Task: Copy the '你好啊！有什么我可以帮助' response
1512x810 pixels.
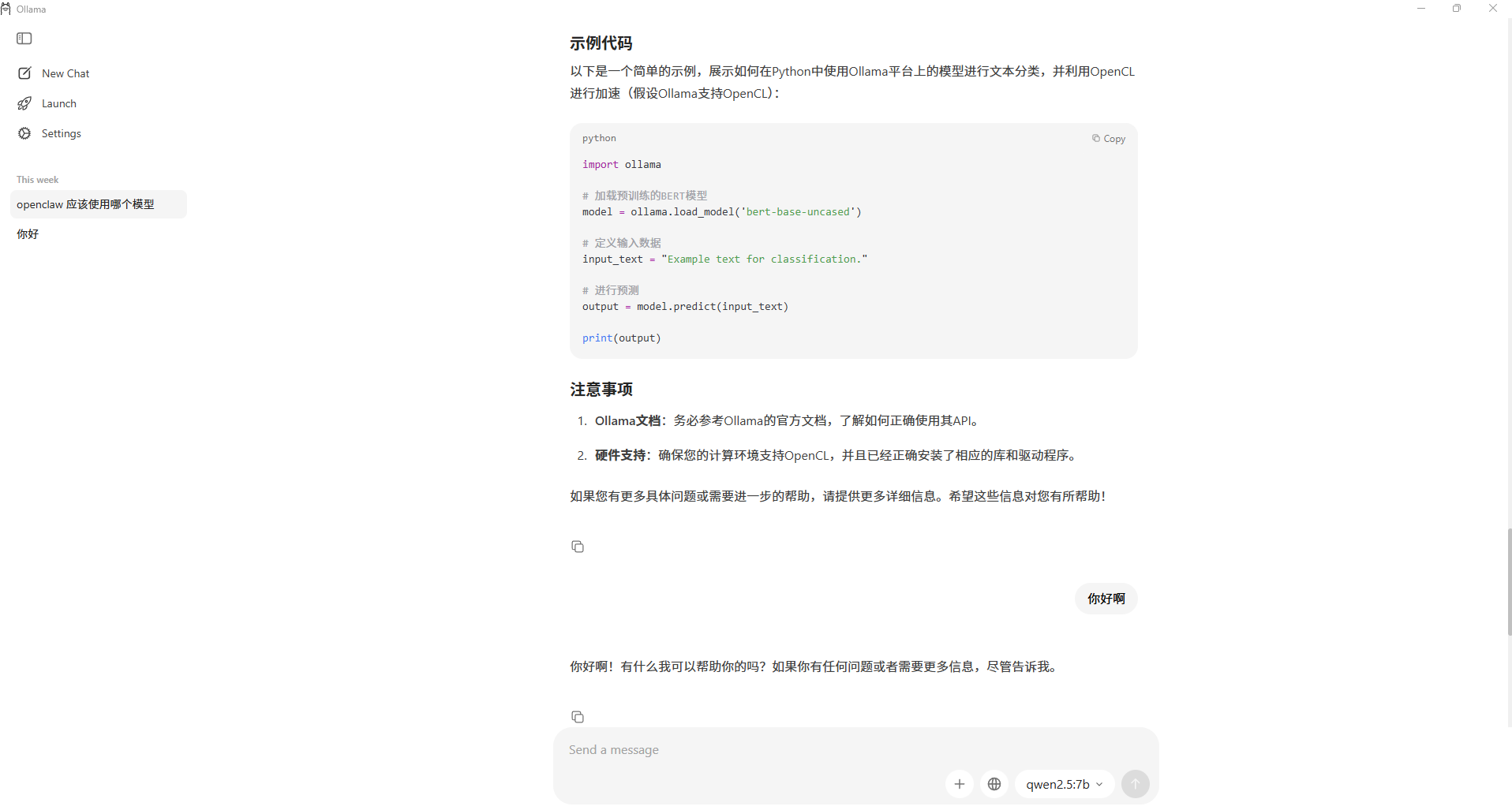Action: [x=578, y=717]
